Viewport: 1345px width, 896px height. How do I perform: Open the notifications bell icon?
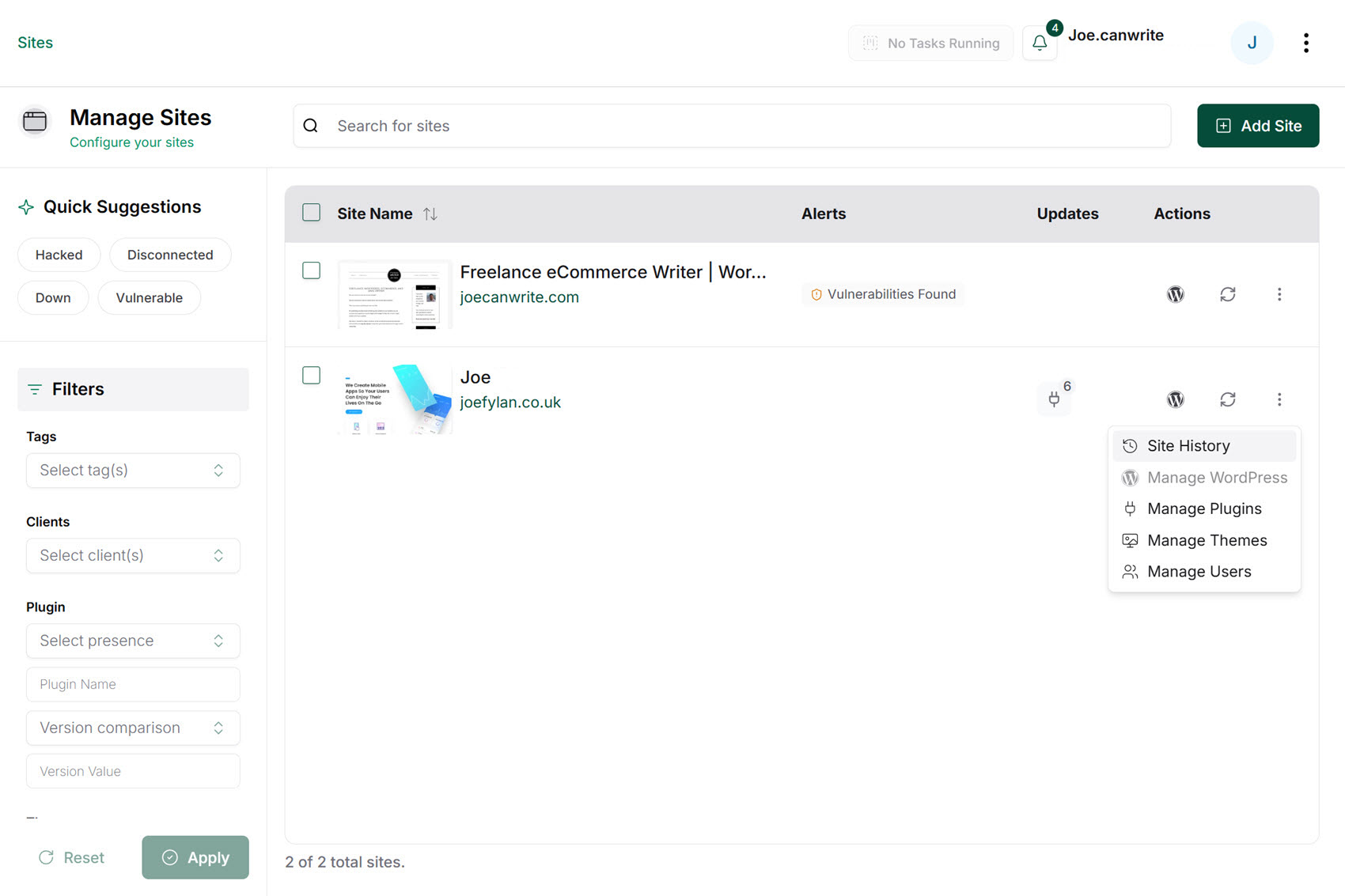click(x=1039, y=43)
